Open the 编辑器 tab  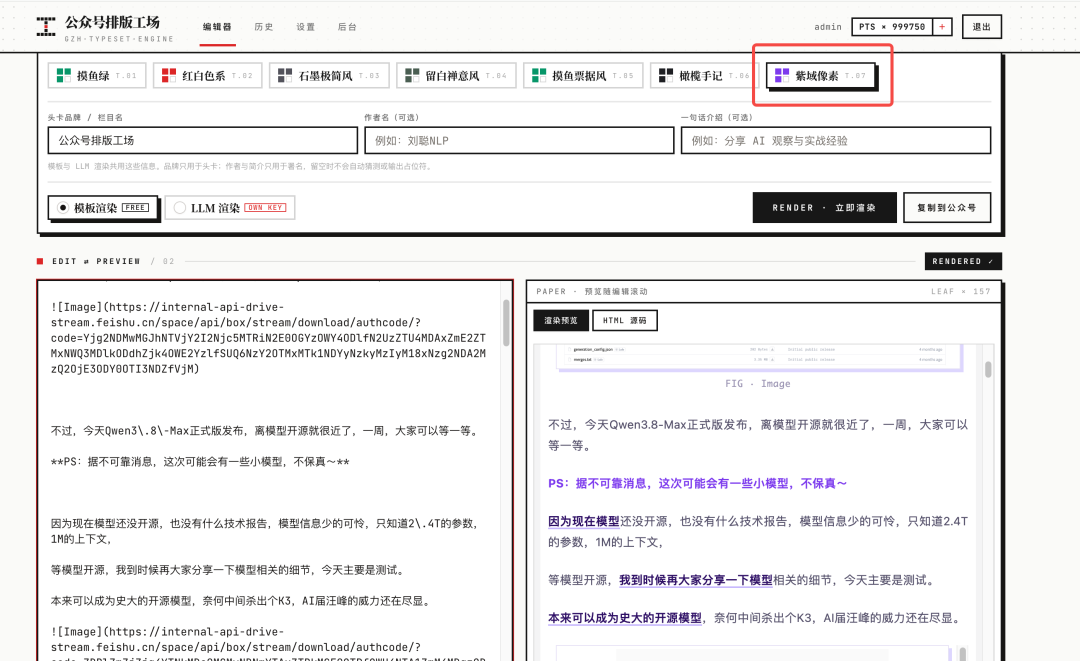tap(217, 27)
